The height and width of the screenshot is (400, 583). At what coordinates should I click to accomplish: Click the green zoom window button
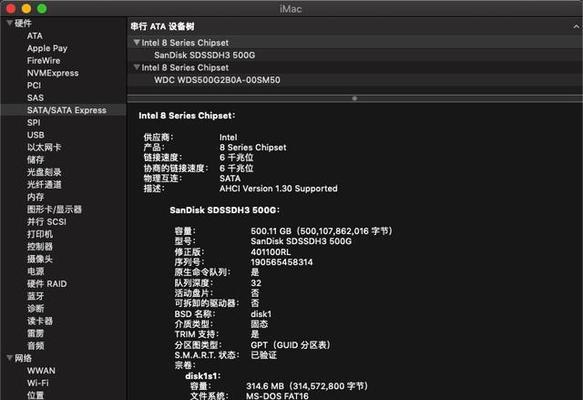42,8
